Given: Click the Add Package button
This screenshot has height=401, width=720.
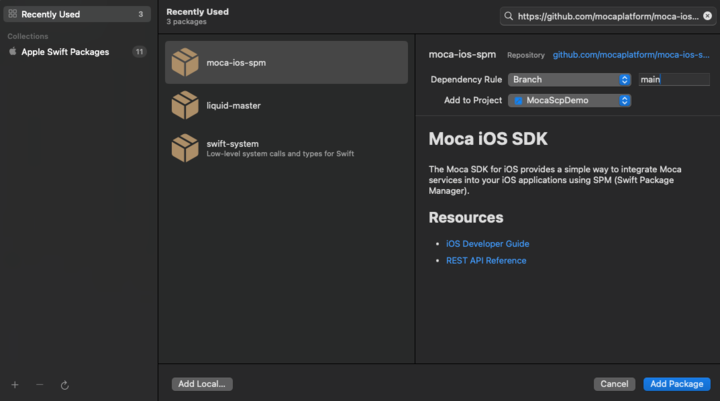Looking at the screenshot, I should coord(677,384).
